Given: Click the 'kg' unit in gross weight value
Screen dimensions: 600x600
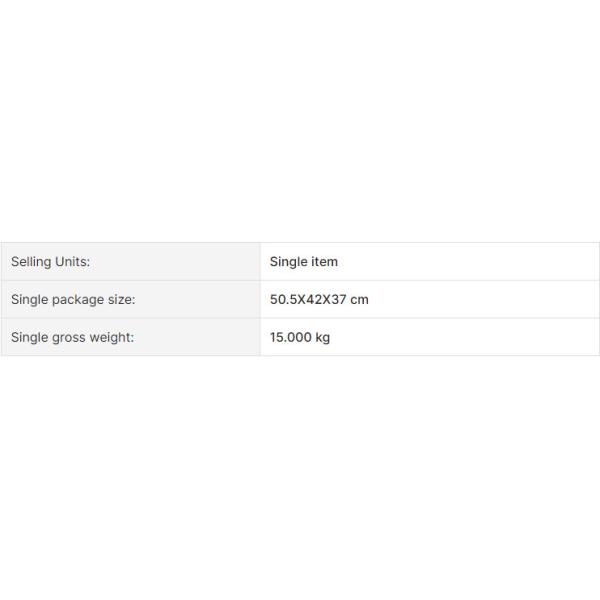Looking at the screenshot, I should coord(322,338).
